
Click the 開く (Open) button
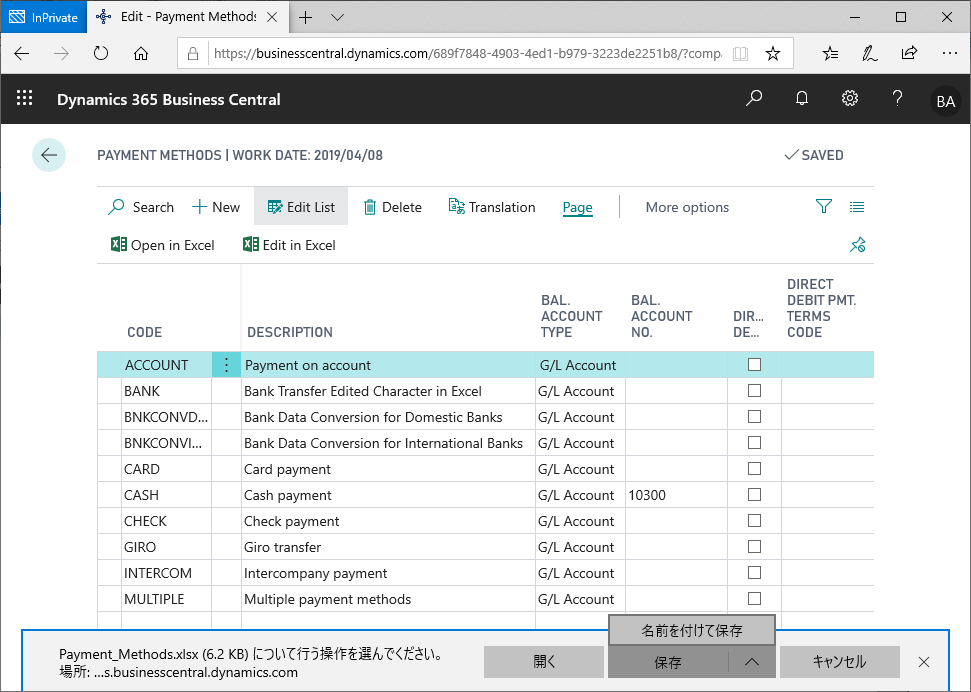click(x=544, y=662)
